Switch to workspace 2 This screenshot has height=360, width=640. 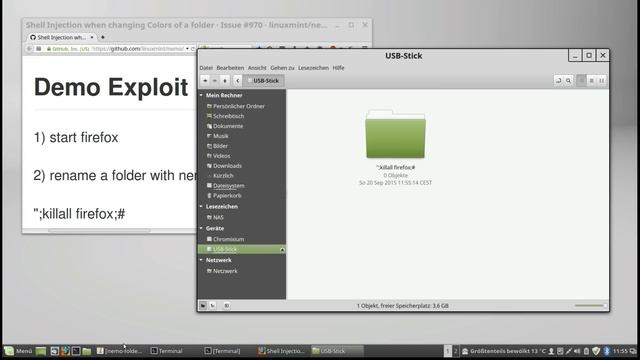click(456, 351)
